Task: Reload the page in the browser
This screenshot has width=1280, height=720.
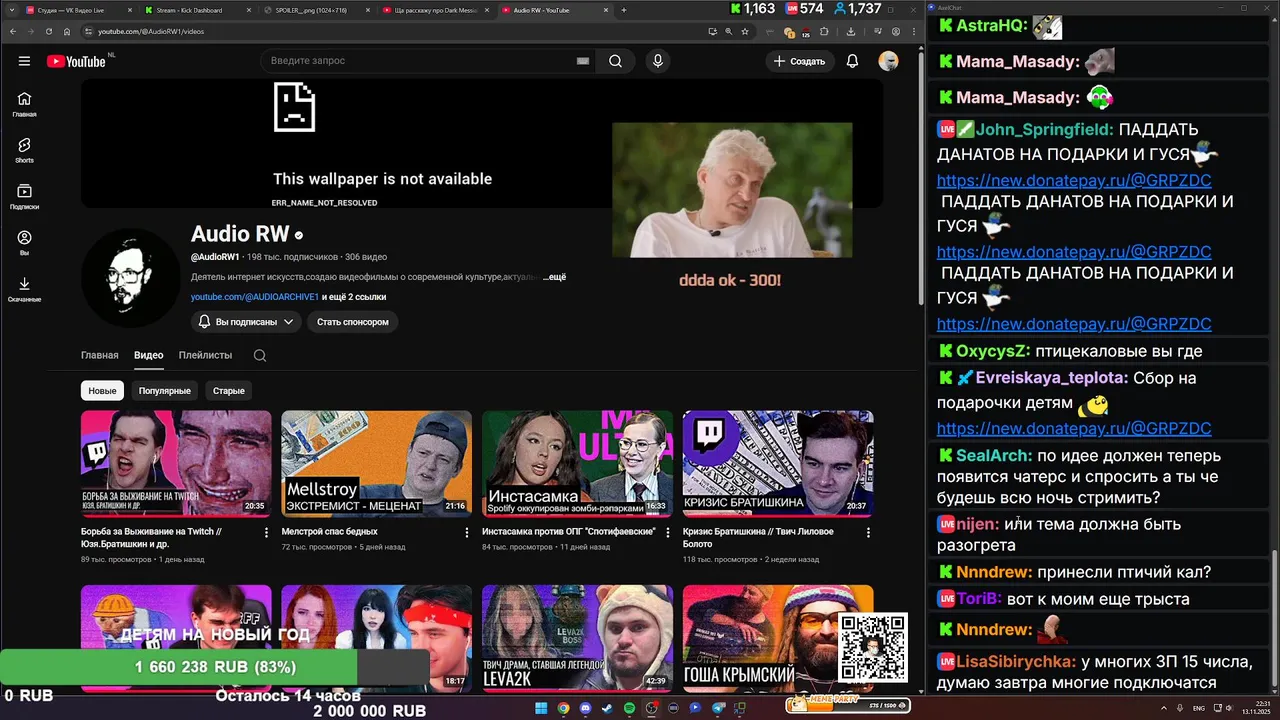Action: point(49,31)
